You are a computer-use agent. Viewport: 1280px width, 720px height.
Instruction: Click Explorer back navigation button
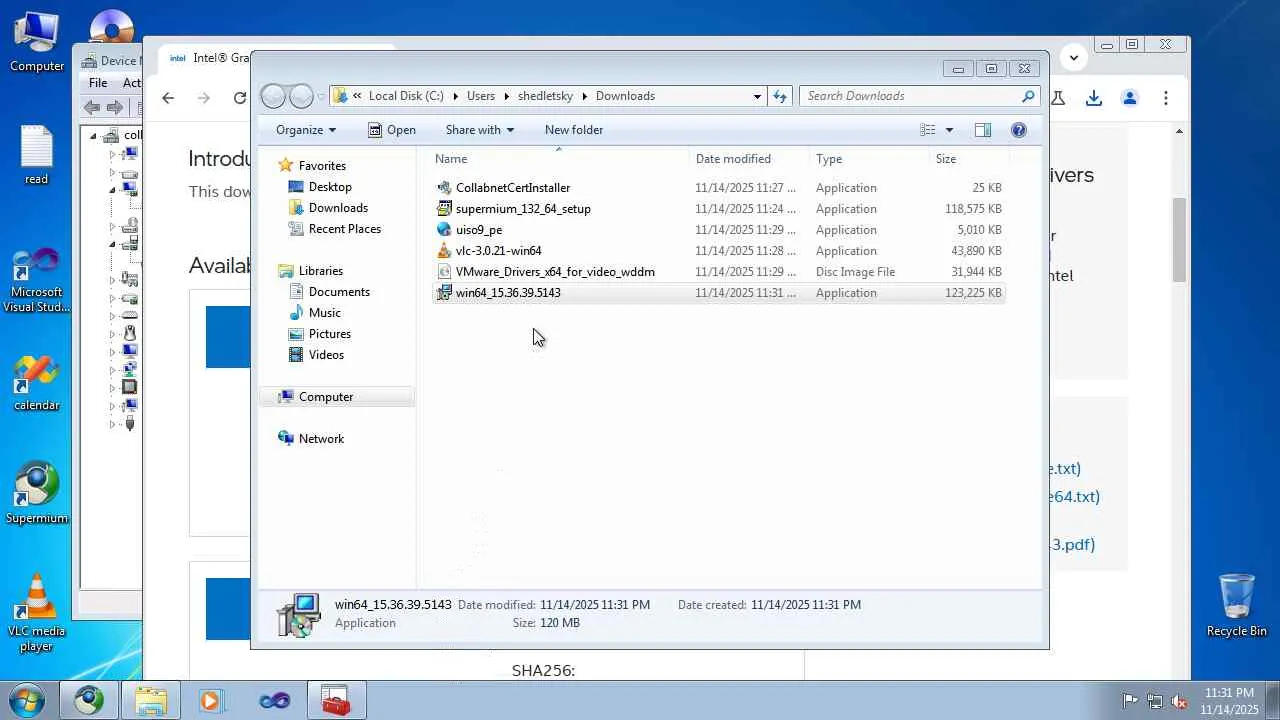(x=273, y=96)
